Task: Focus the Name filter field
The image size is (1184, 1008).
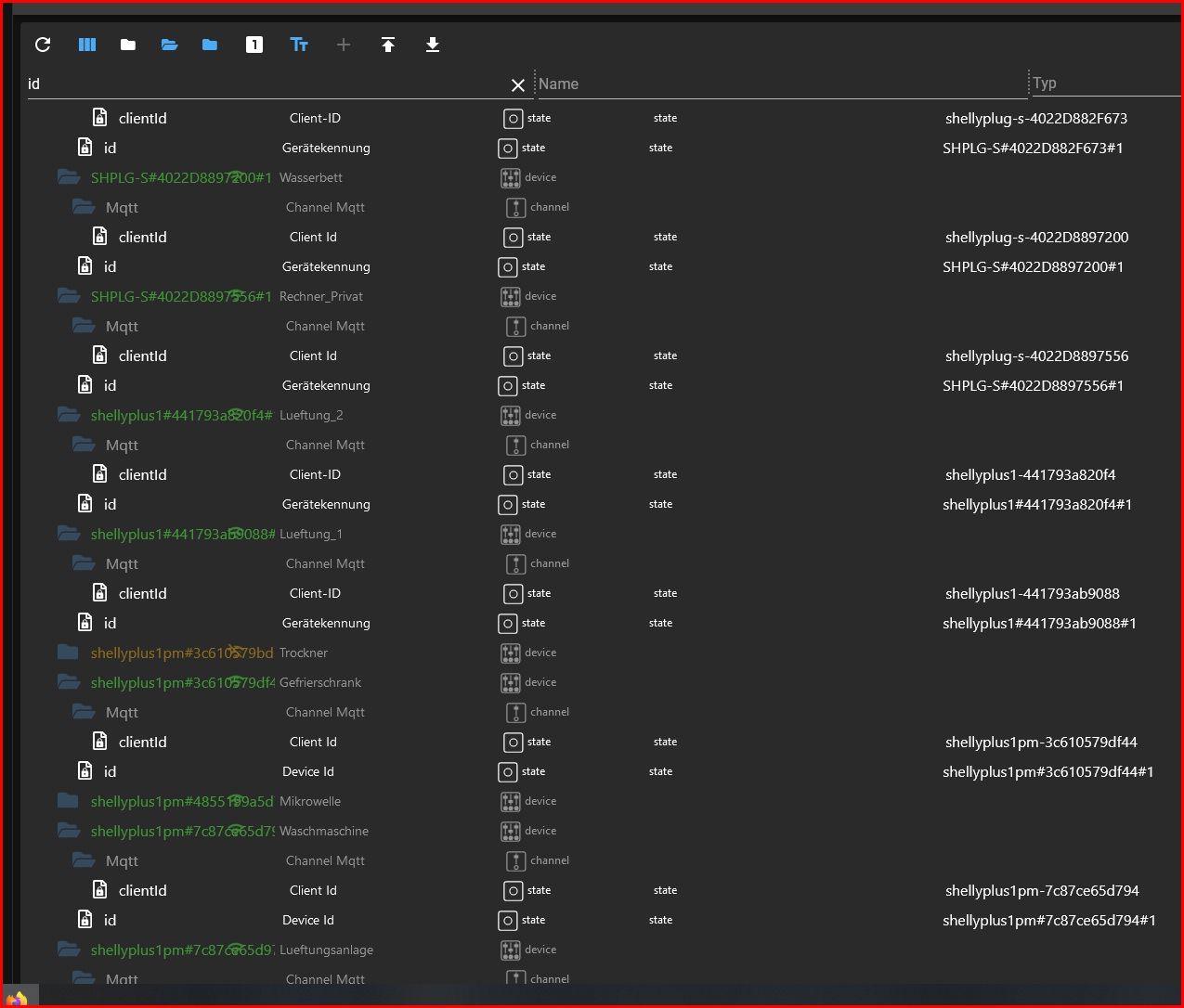Action: pyautogui.click(x=781, y=84)
